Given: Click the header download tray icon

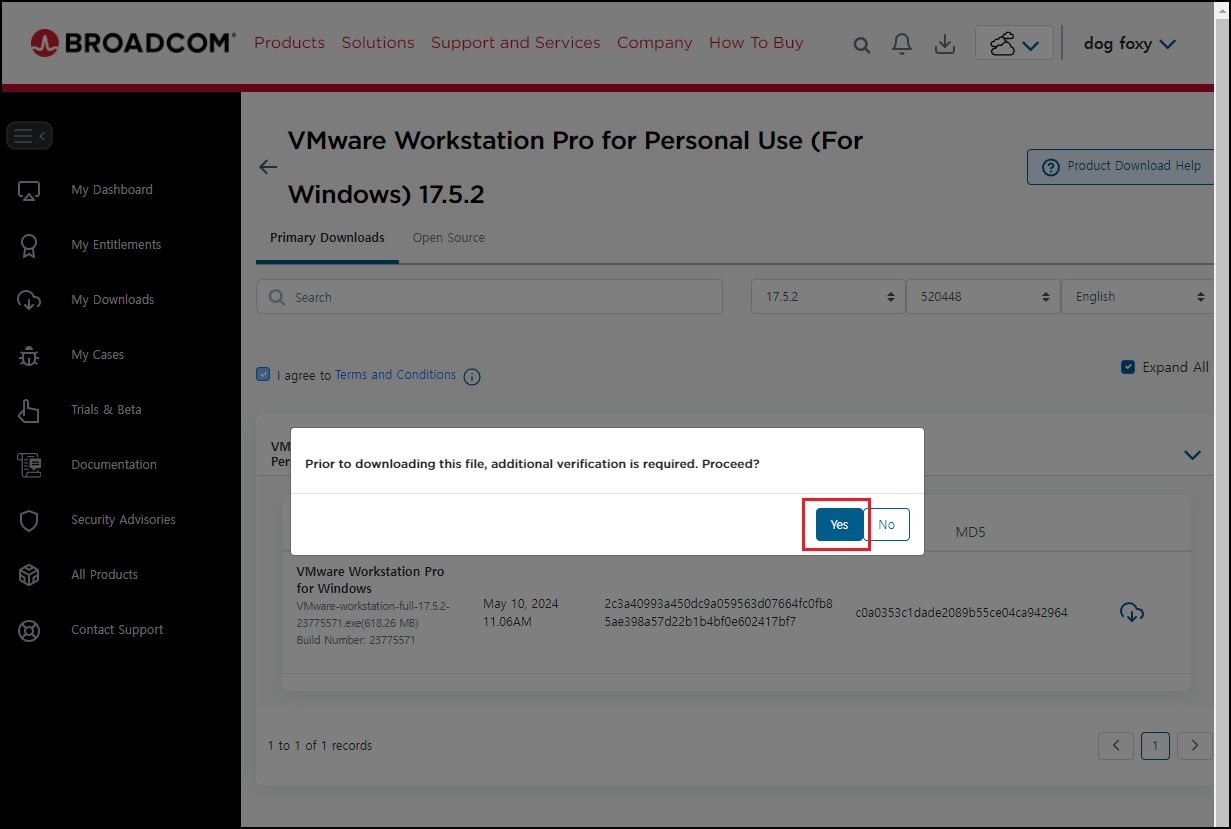Looking at the screenshot, I should tap(944, 44).
